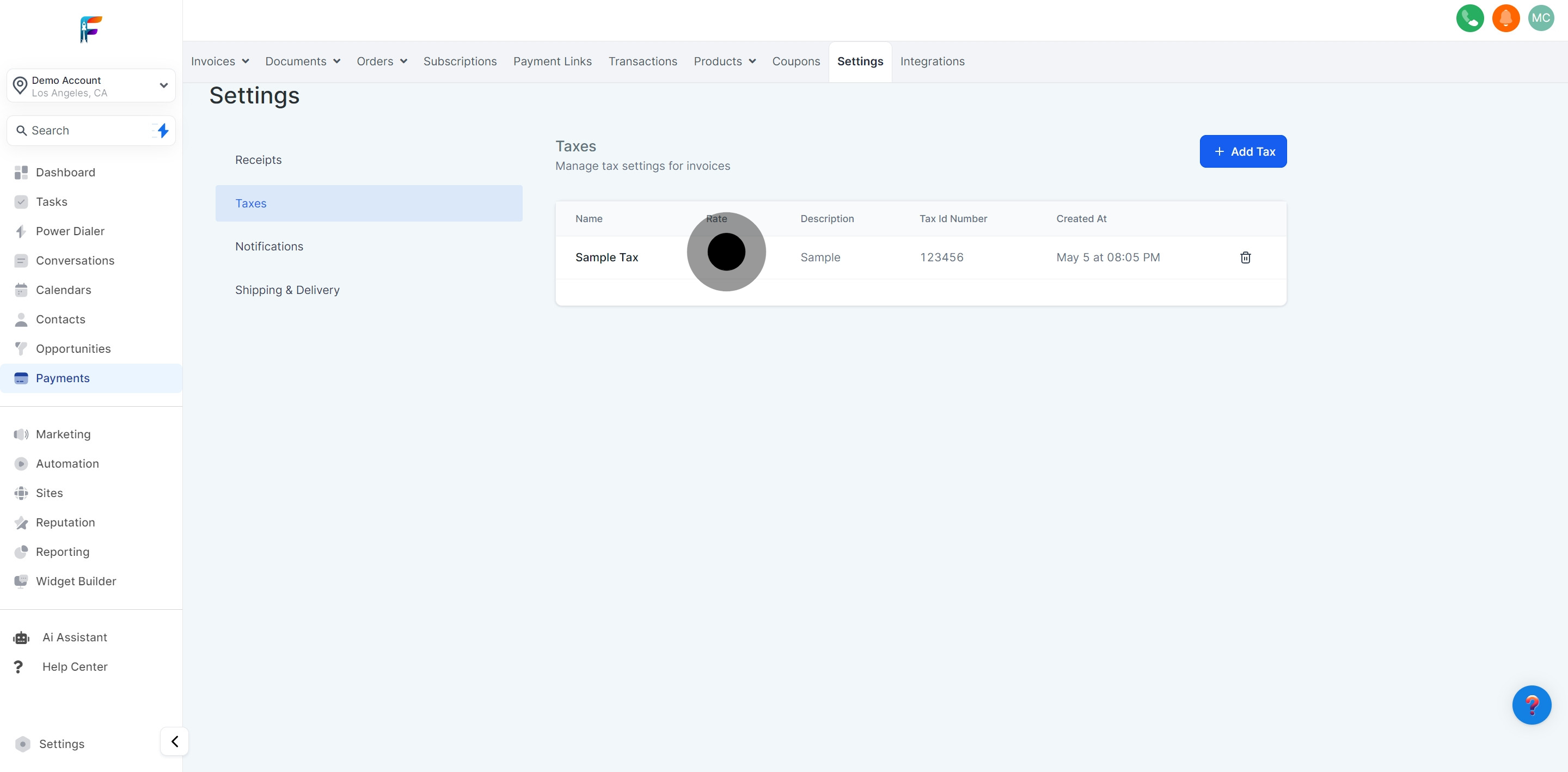Open Shipping & Delivery settings section
The height and width of the screenshot is (772, 1568).
point(287,290)
